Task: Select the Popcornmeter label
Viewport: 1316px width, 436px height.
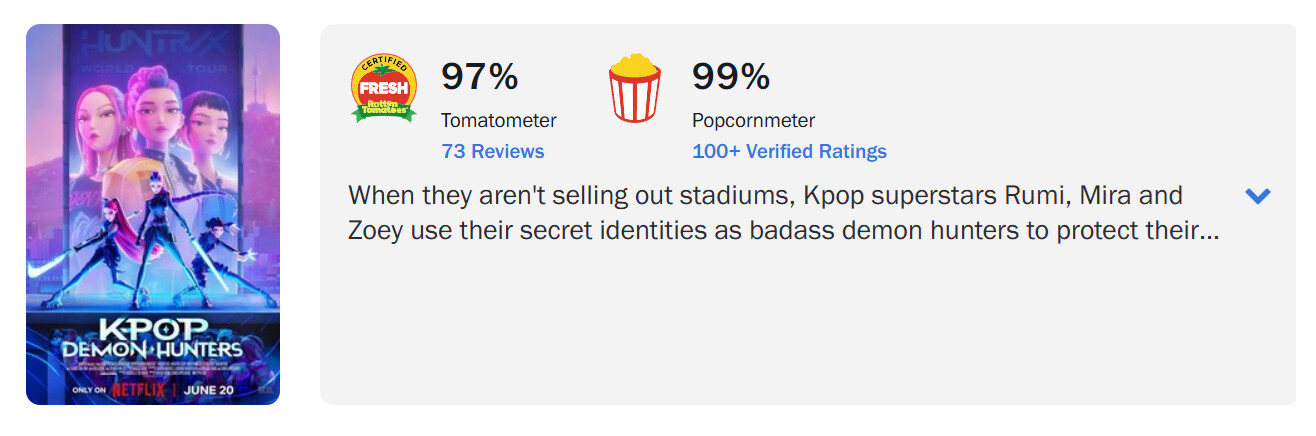Action: 753,121
